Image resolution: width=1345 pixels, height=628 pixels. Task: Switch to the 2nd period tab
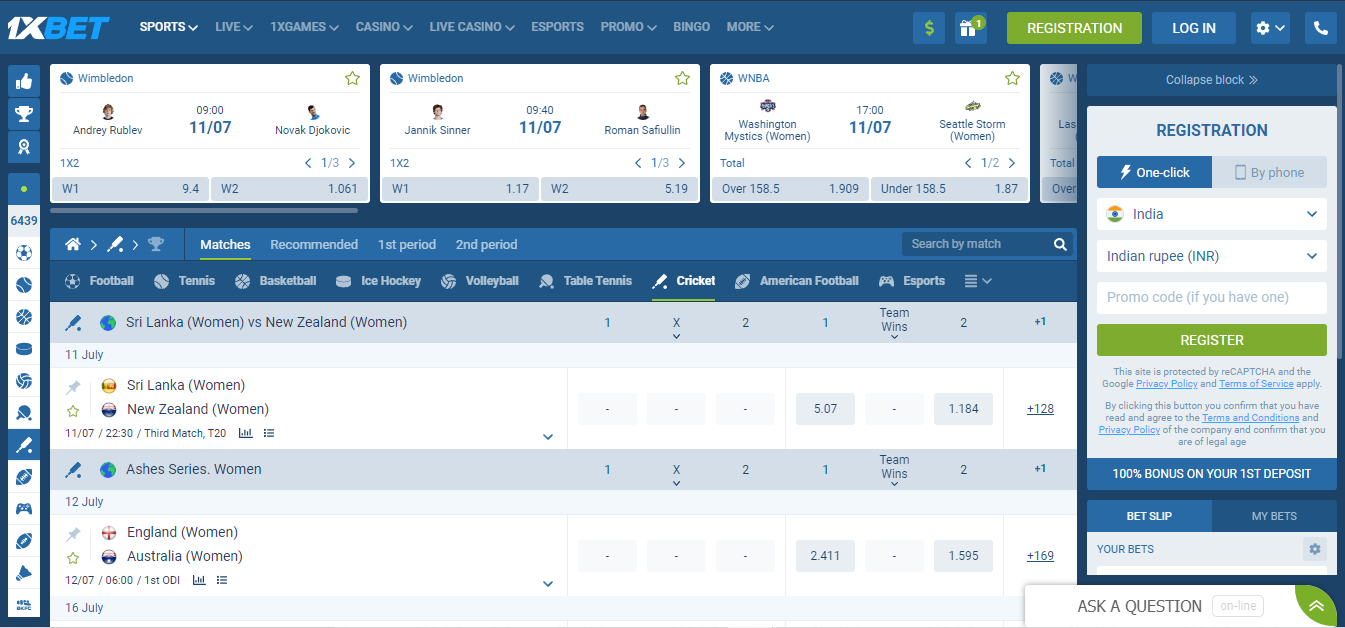[487, 244]
